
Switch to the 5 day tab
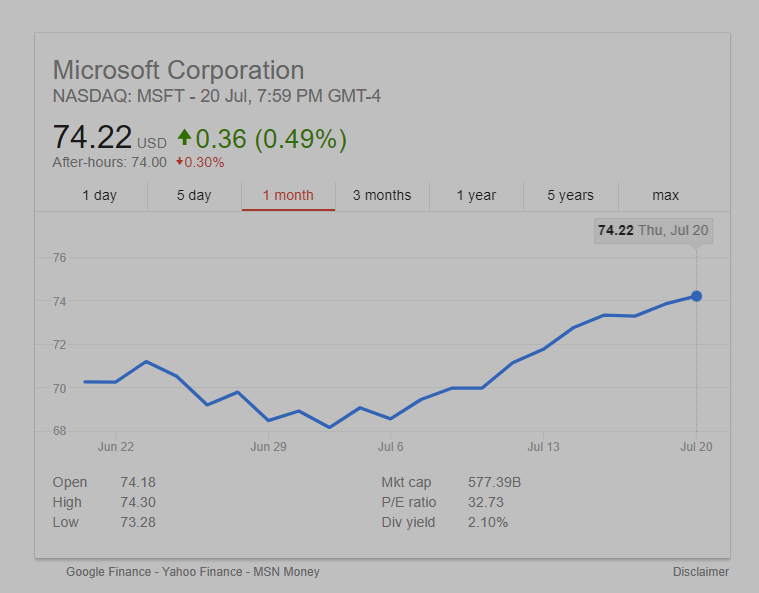(x=194, y=195)
